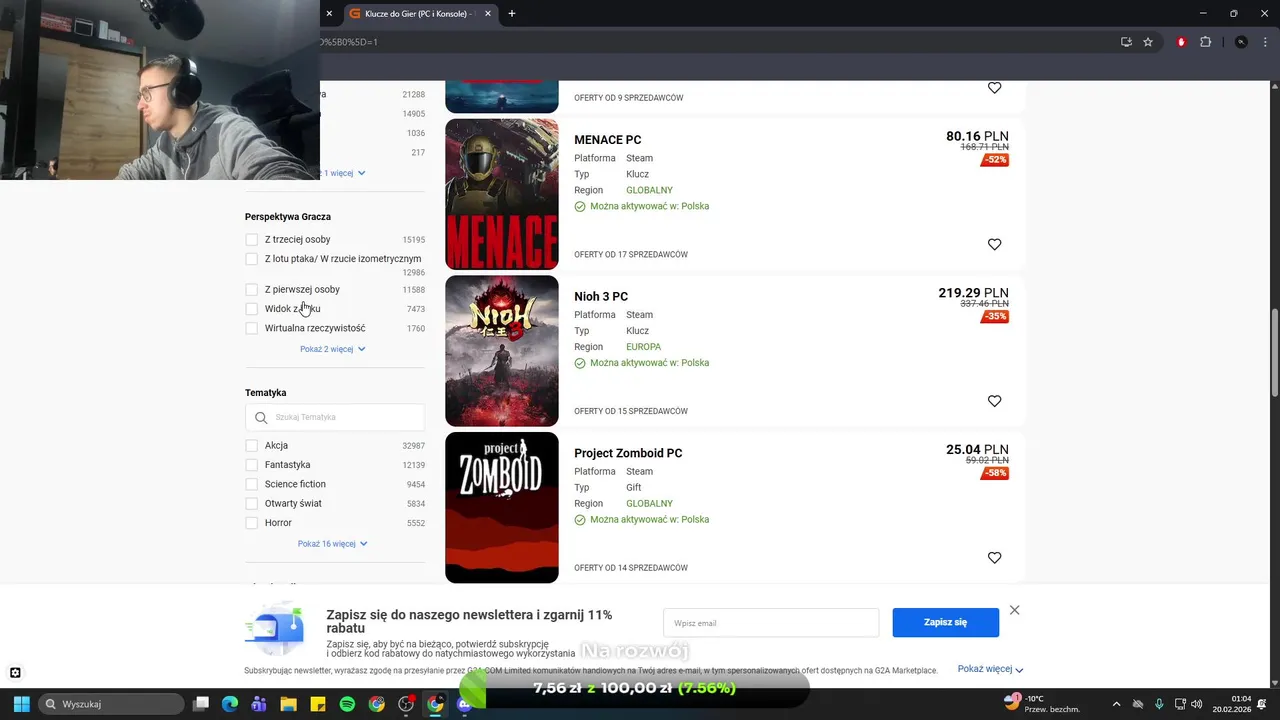Open the red ad blocker extension icon
Viewport: 1280px width, 720px height.
click(x=1182, y=42)
